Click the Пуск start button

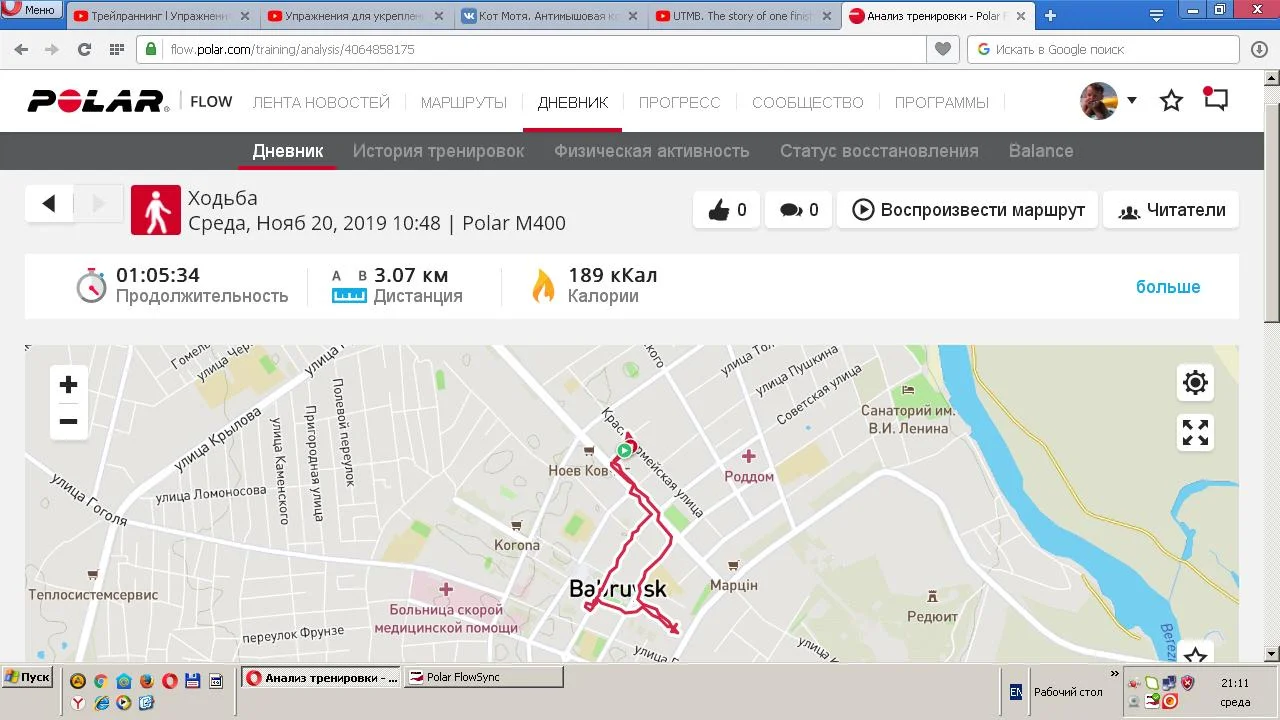pos(27,677)
